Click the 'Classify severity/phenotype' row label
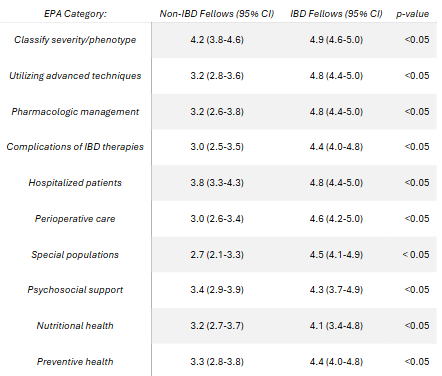This screenshot has width=442, height=376. coord(75,40)
